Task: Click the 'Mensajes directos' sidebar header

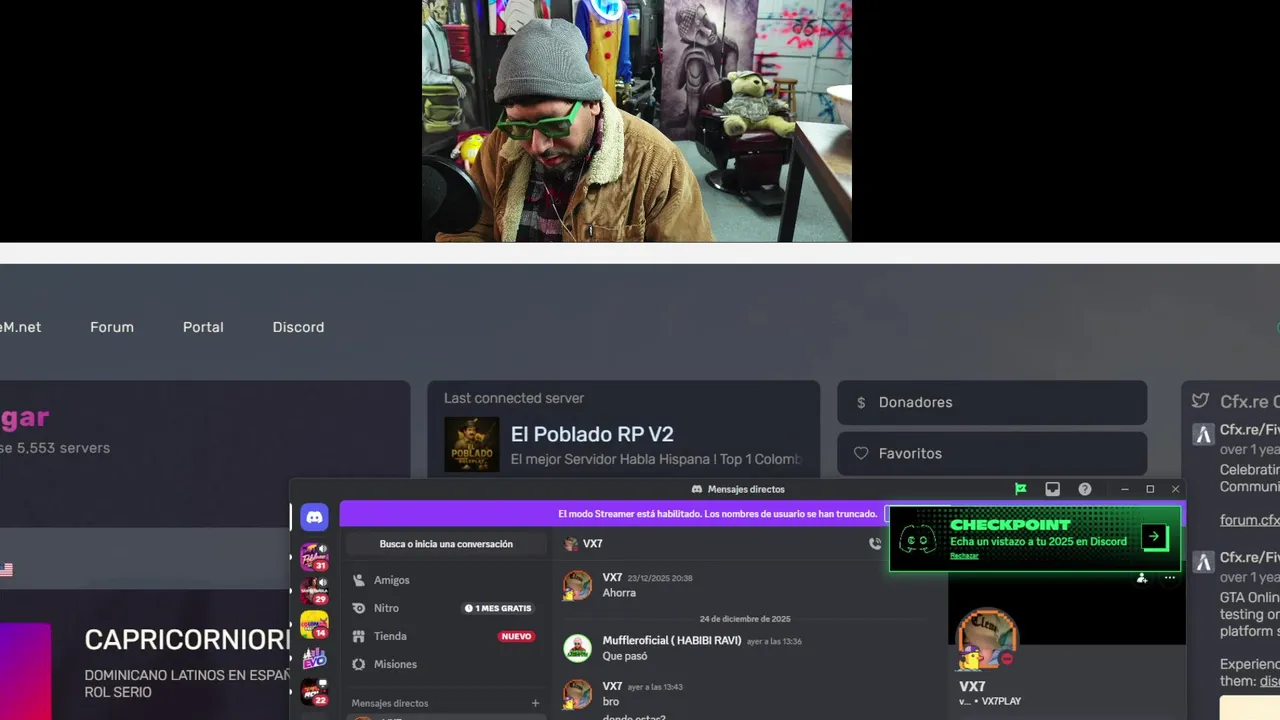Action: (390, 703)
